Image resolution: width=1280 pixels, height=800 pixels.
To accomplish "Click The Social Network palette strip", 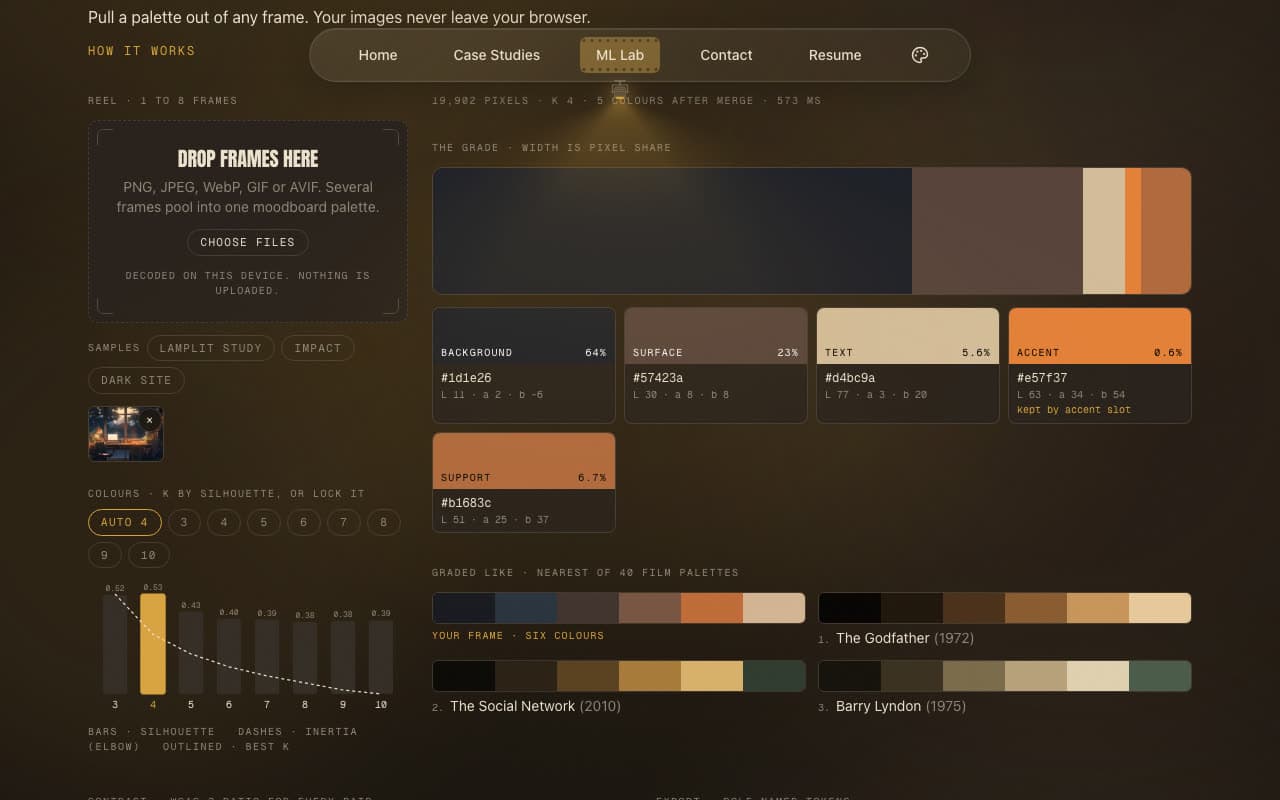I will click(619, 676).
